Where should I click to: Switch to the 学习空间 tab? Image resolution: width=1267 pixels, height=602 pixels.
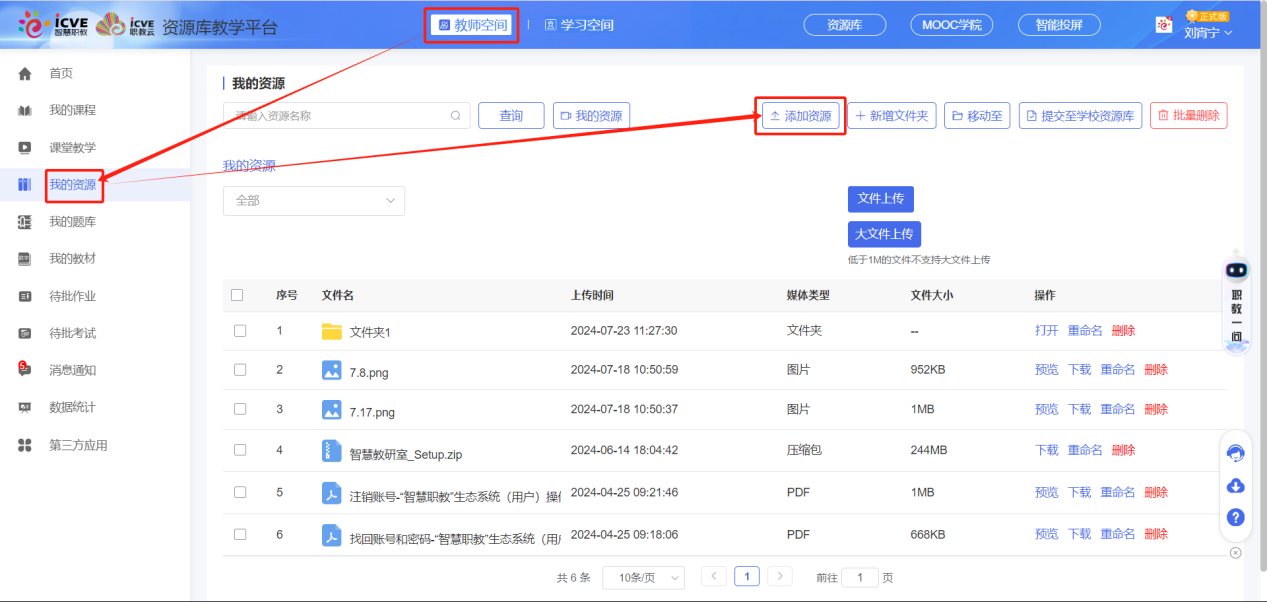[x=579, y=25]
